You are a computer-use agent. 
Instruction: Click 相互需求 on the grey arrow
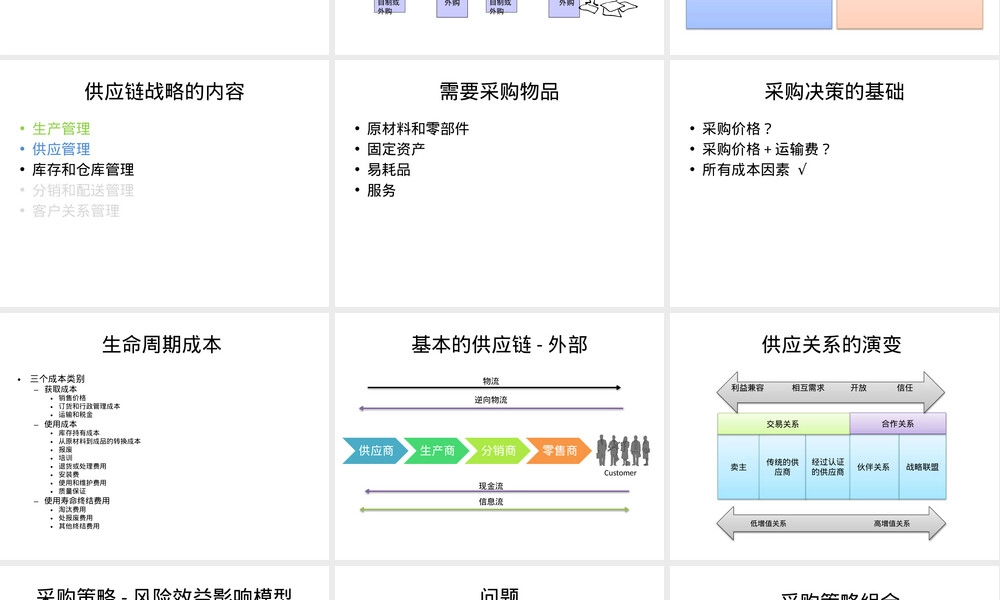pos(808,388)
